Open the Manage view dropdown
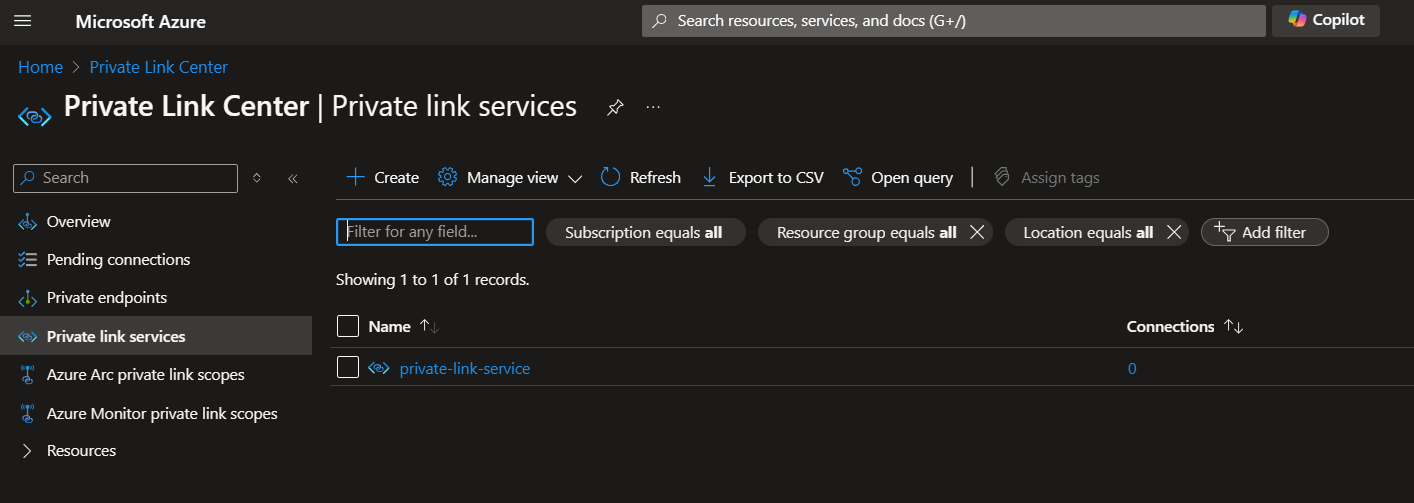 [x=510, y=177]
